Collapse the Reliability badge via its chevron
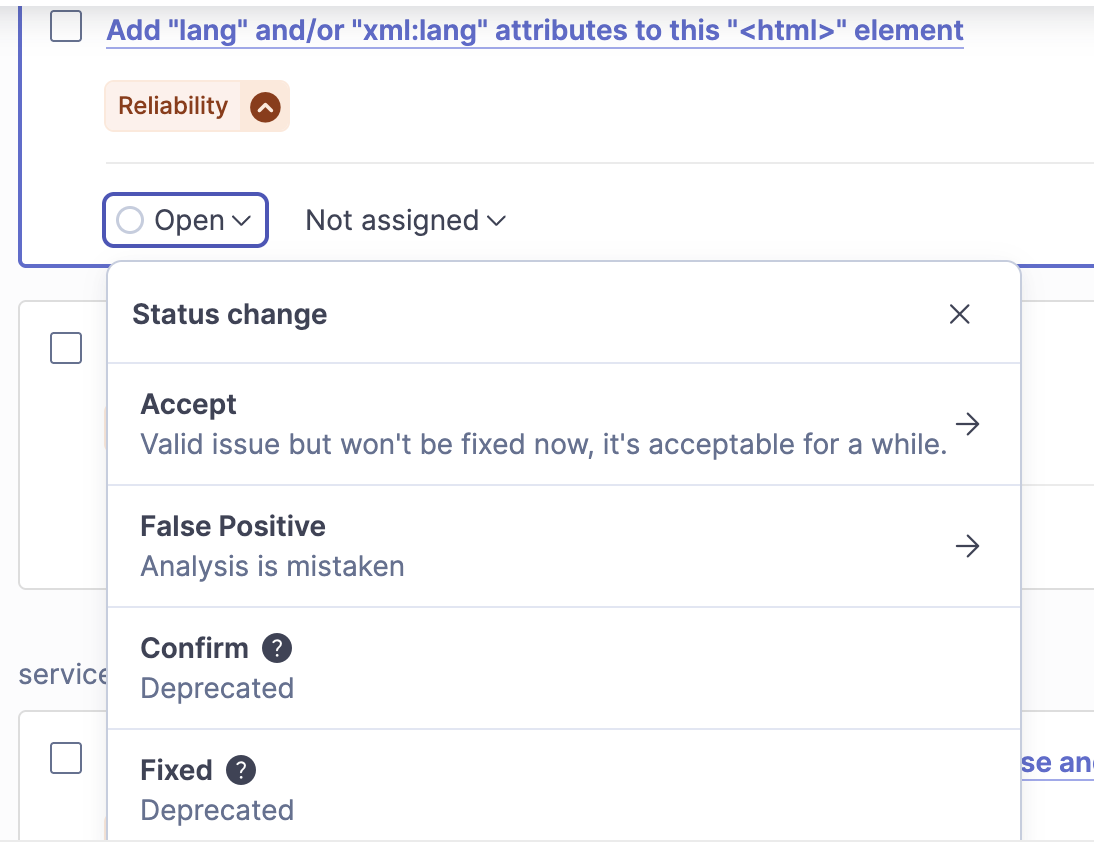The width and height of the screenshot is (1094, 866). coord(264,105)
